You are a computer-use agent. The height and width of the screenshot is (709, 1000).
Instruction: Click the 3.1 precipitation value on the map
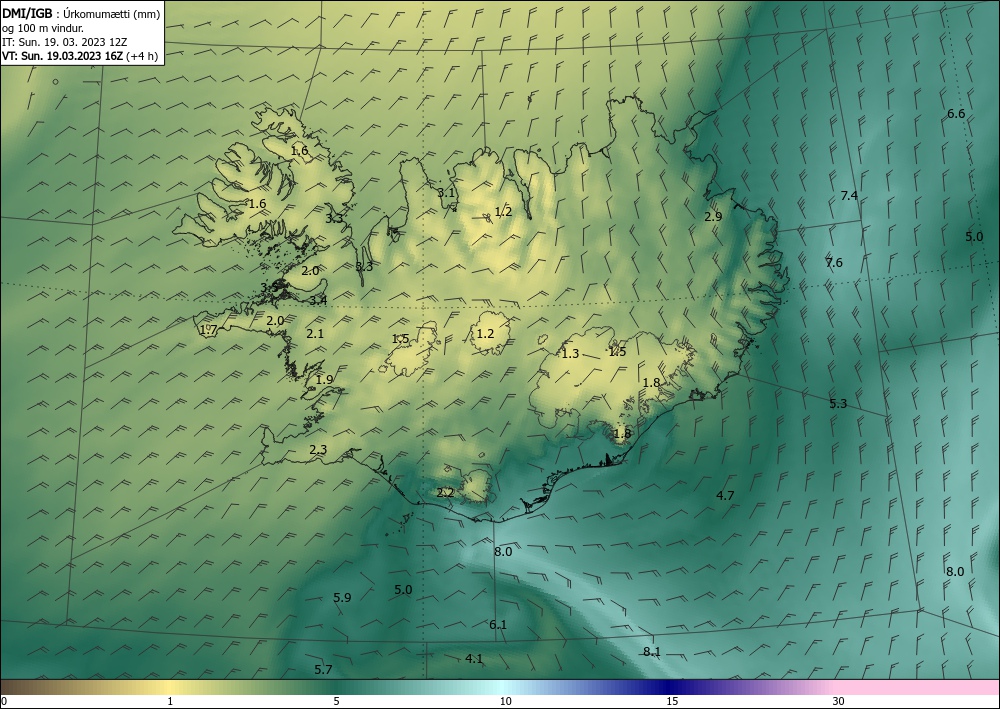click(x=446, y=193)
